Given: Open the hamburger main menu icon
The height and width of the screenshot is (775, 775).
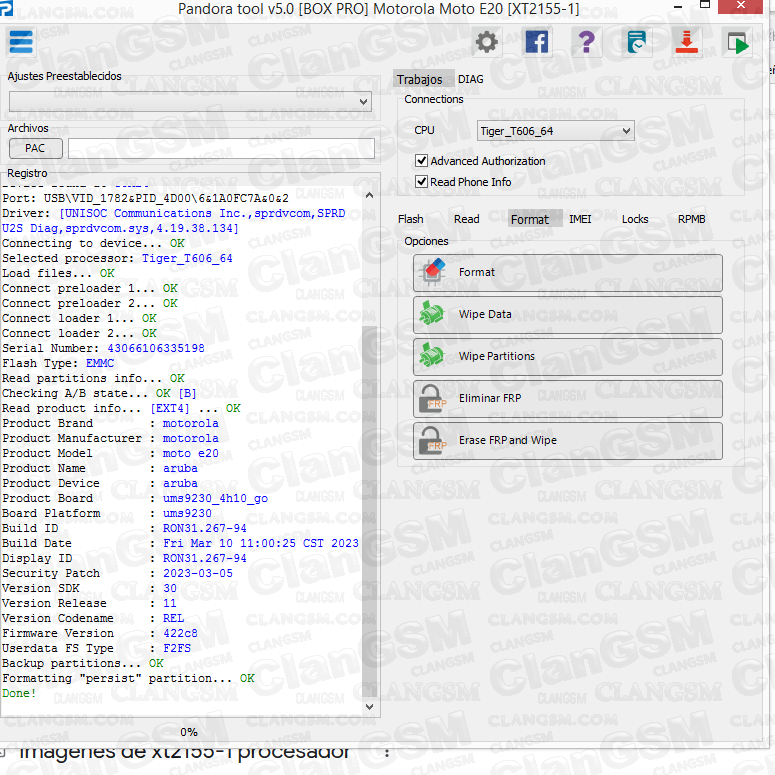Looking at the screenshot, I should (21, 41).
